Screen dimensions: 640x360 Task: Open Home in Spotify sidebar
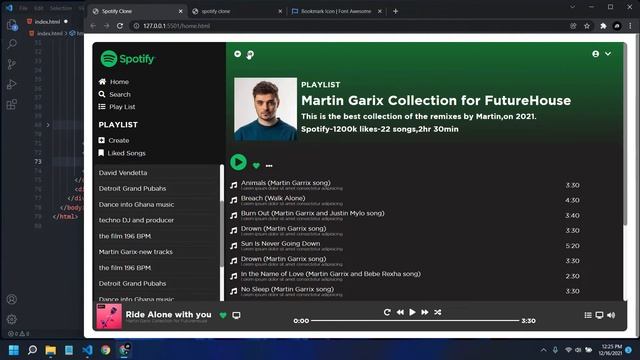[x=113, y=82]
